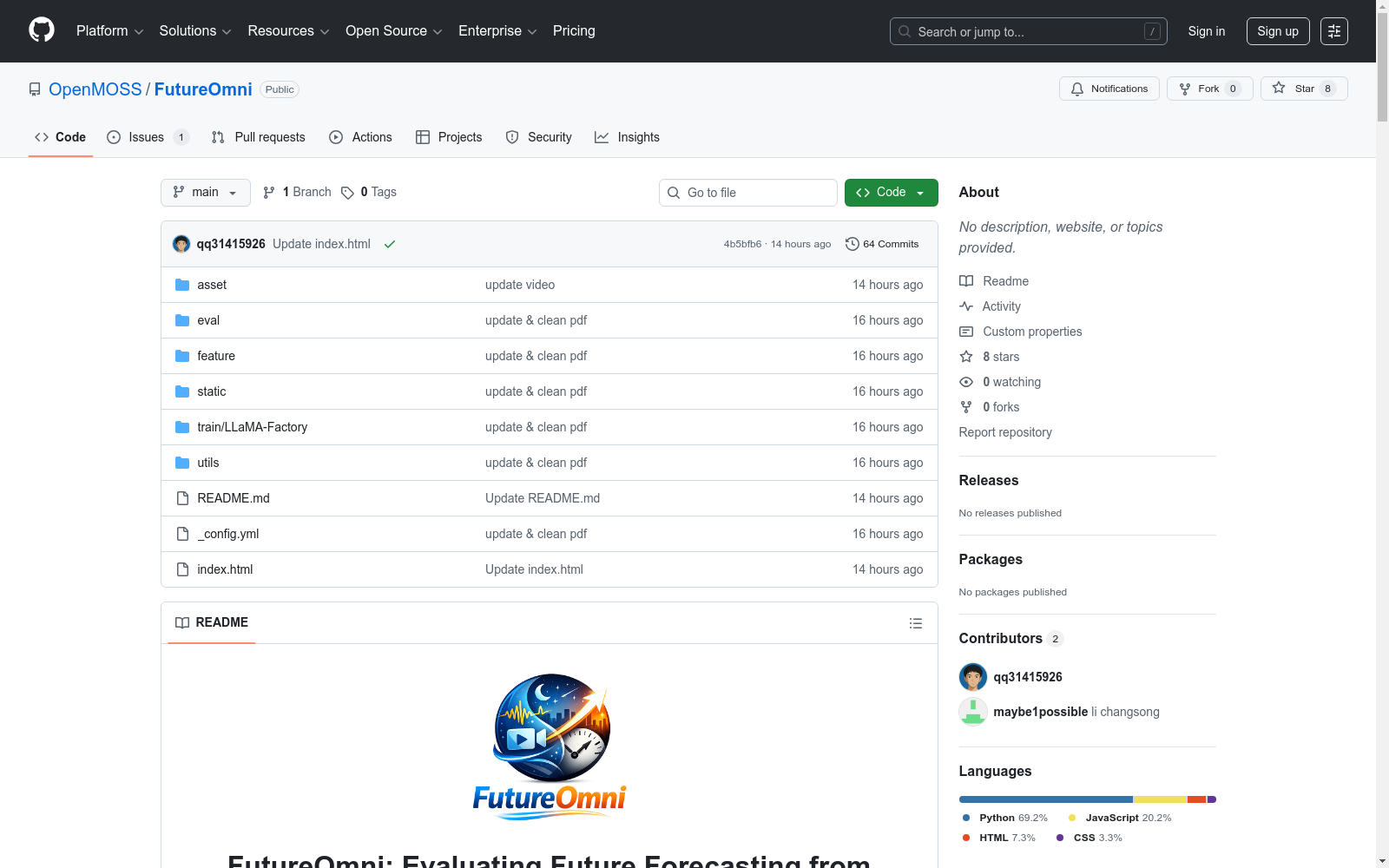Open the asset folder icon
The width and height of the screenshot is (1389, 868).
click(x=182, y=285)
